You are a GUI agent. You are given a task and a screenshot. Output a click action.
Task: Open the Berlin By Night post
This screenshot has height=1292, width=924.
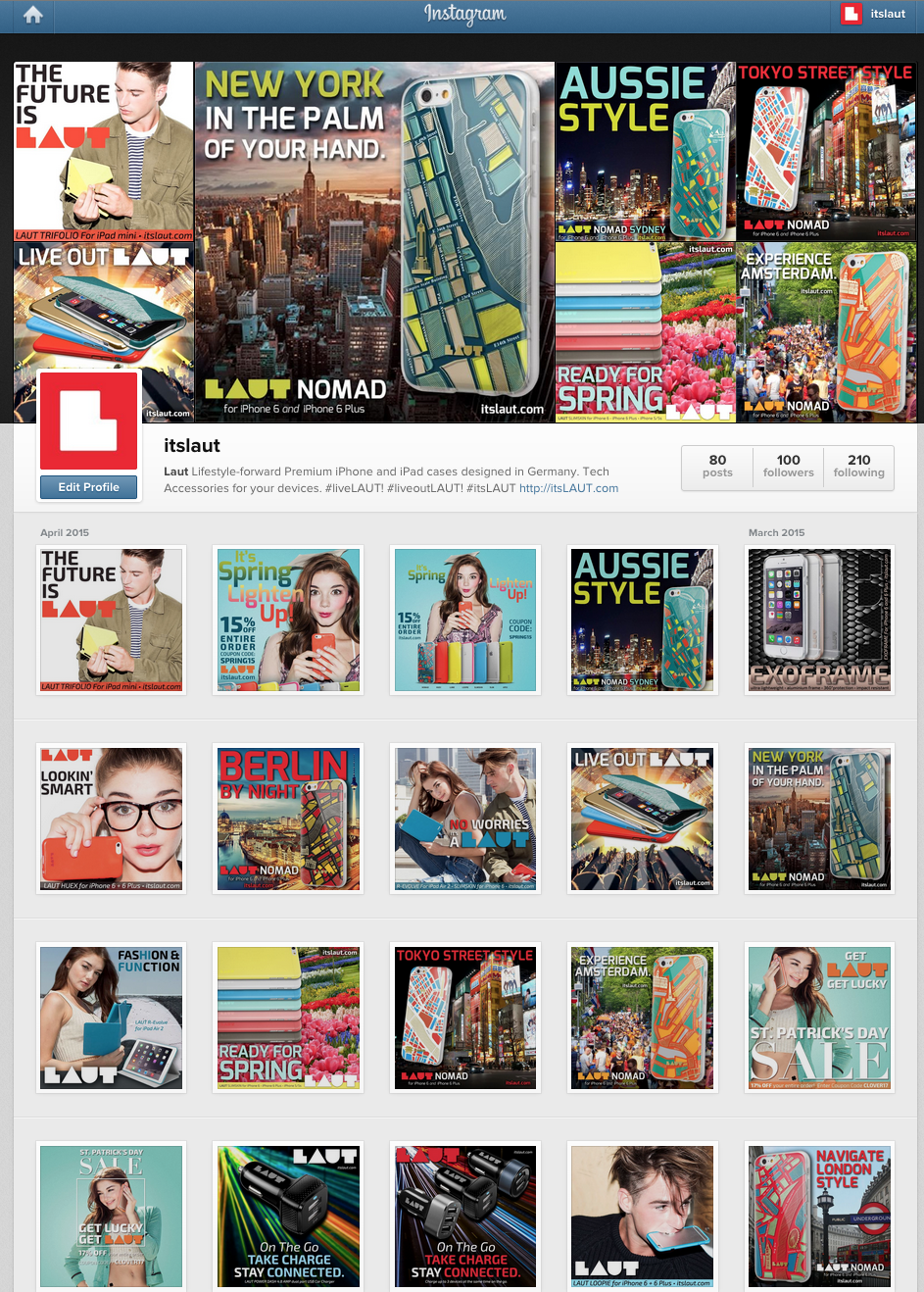[x=288, y=819]
